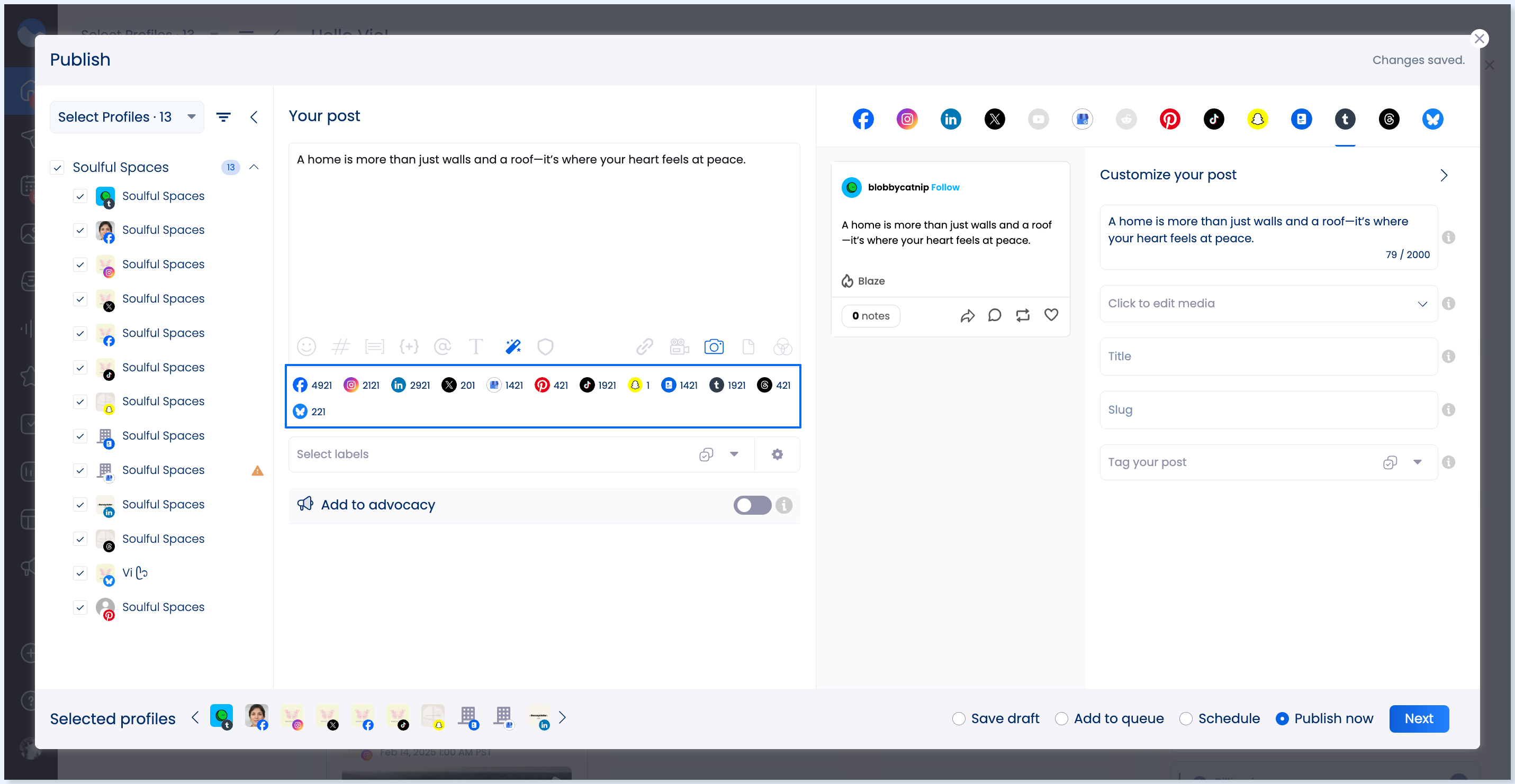
Task: Click the Instagram 2121 character counter
Action: (x=361, y=385)
